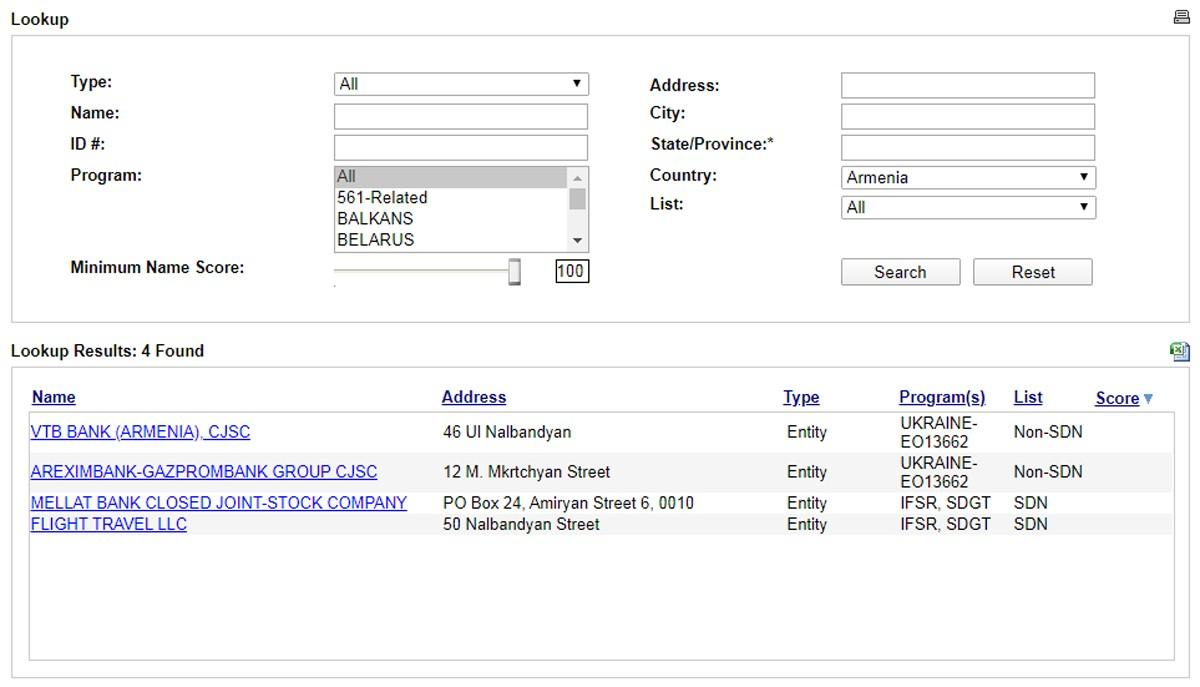
Task: Click UKRAINE-EO13662 program in VTB BANK row
Action: [x=938, y=432]
